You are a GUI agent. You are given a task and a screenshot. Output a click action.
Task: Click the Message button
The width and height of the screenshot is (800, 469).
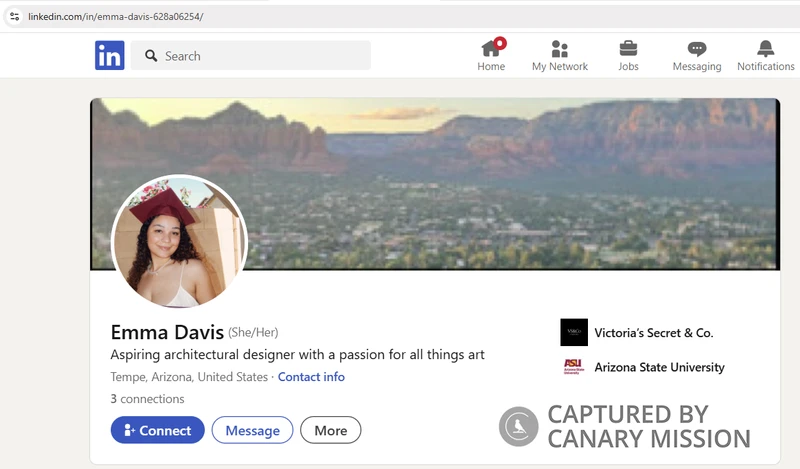(253, 430)
